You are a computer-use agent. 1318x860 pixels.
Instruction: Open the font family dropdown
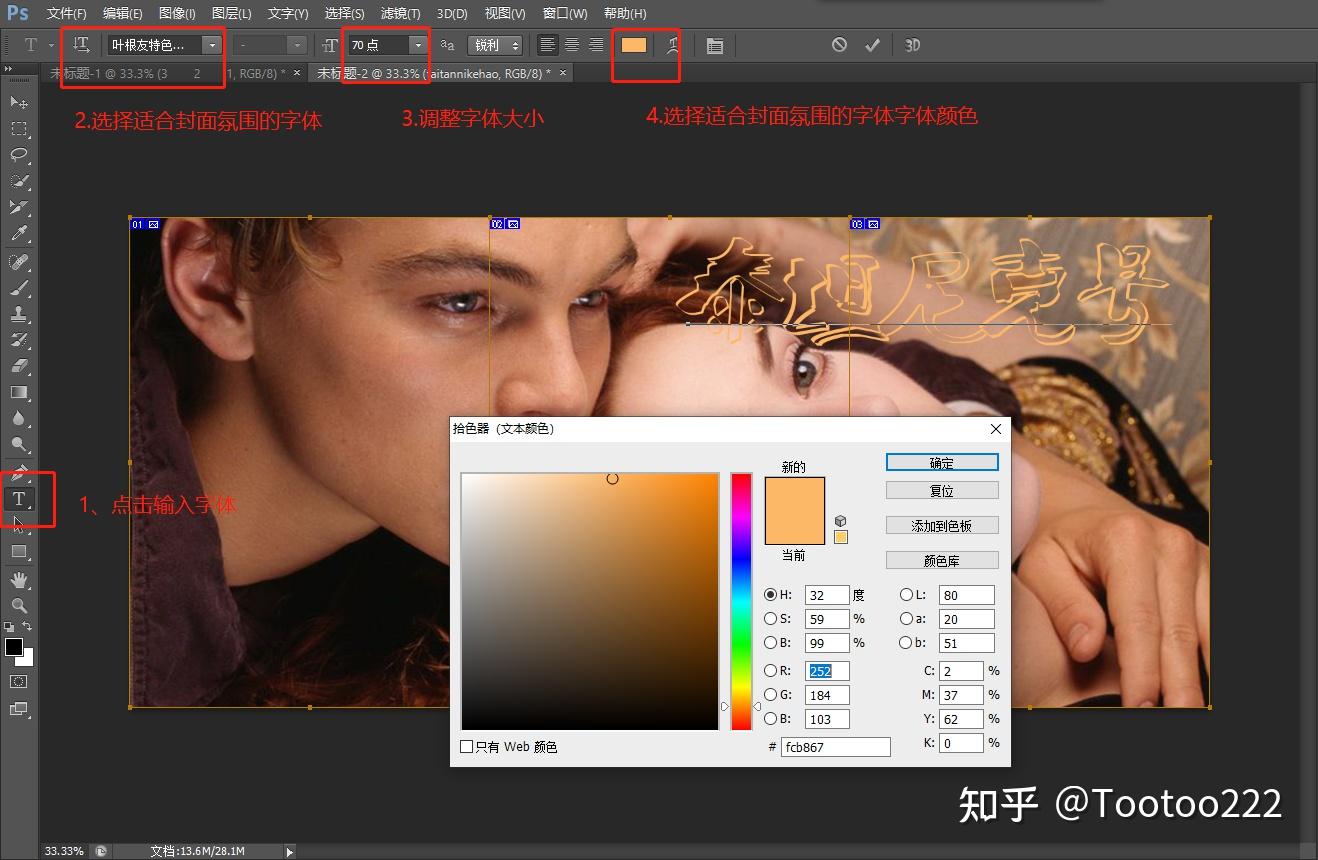[x=212, y=45]
